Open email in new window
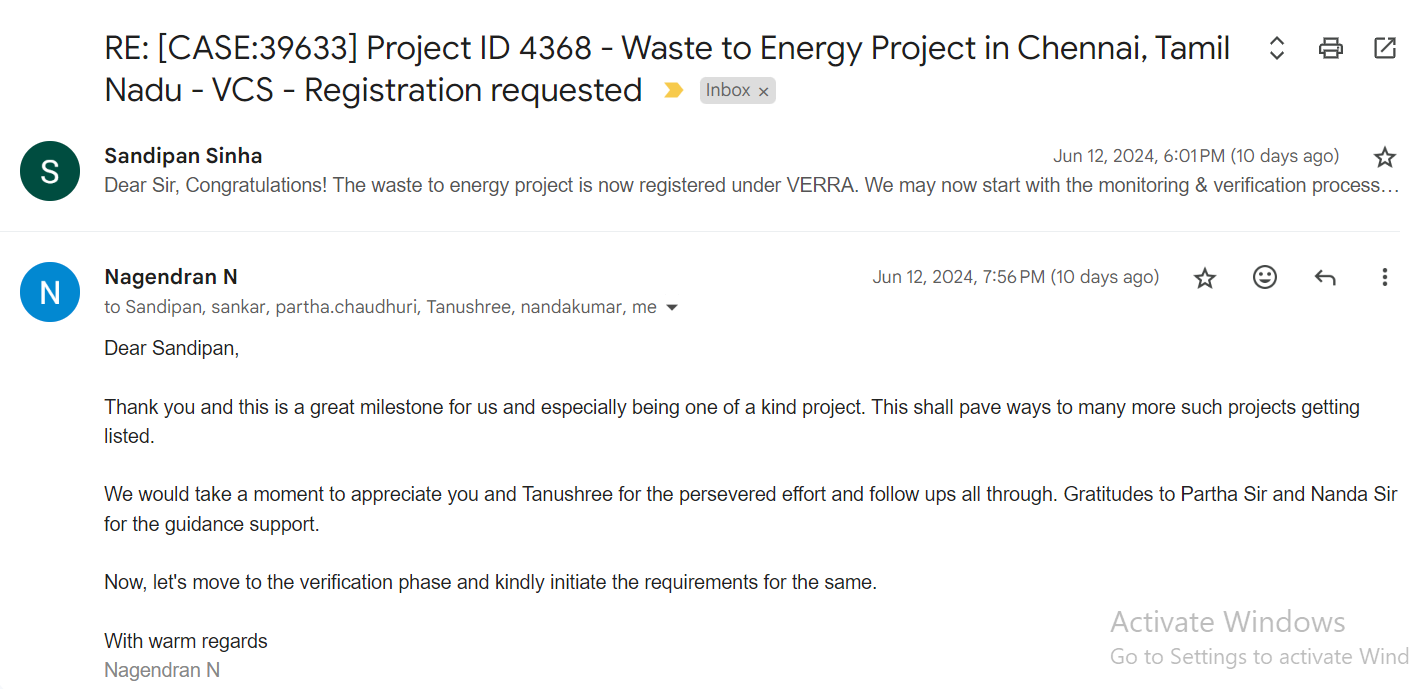 point(1385,48)
